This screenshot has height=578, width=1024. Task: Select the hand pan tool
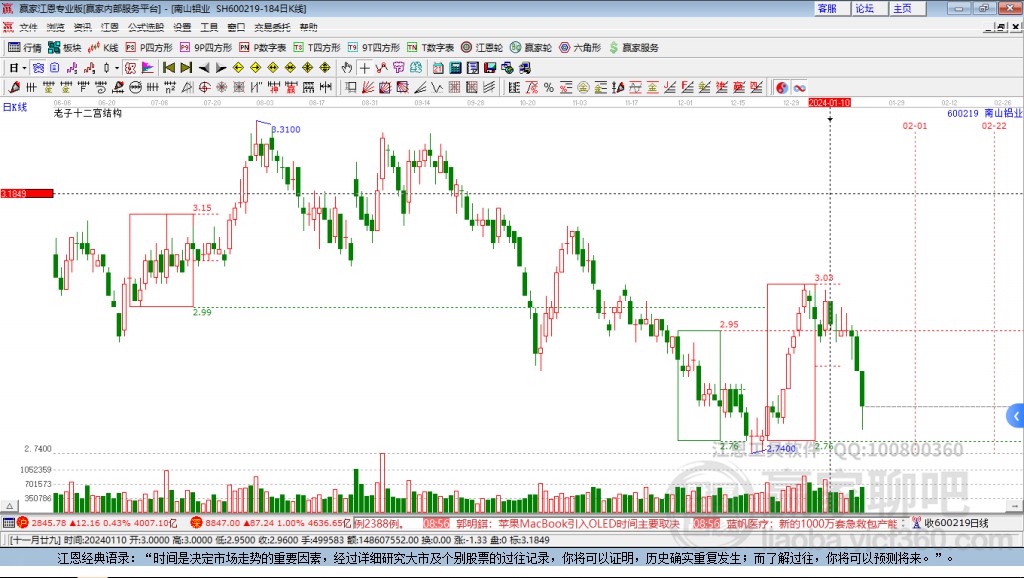[x=346, y=68]
